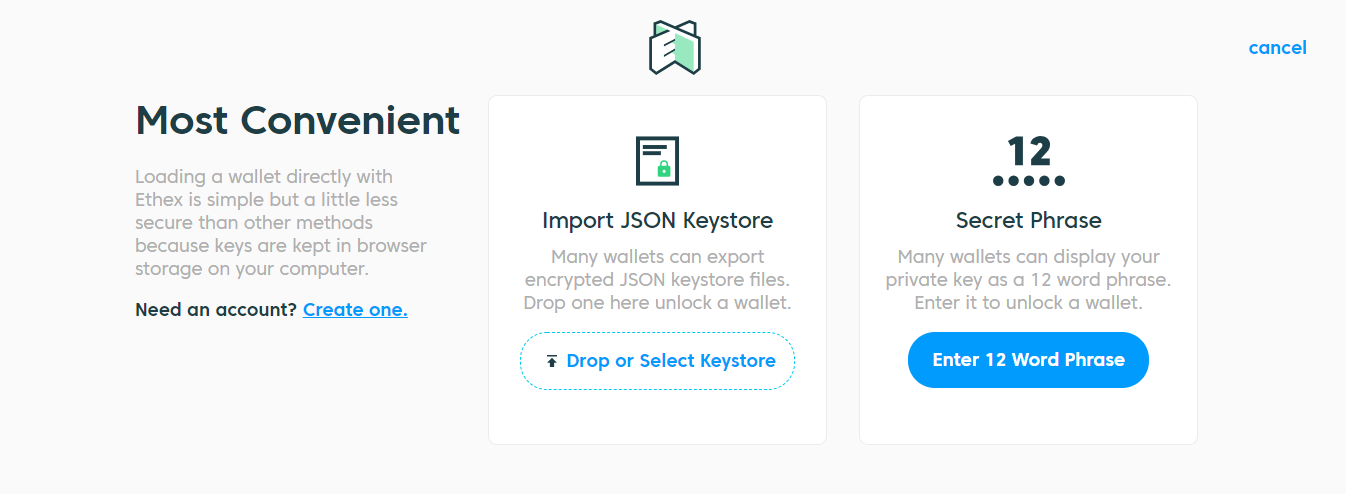Select the "Secret Phrase" title
Screen dimensions: 1346x494
pyautogui.click(x=1028, y=220)
